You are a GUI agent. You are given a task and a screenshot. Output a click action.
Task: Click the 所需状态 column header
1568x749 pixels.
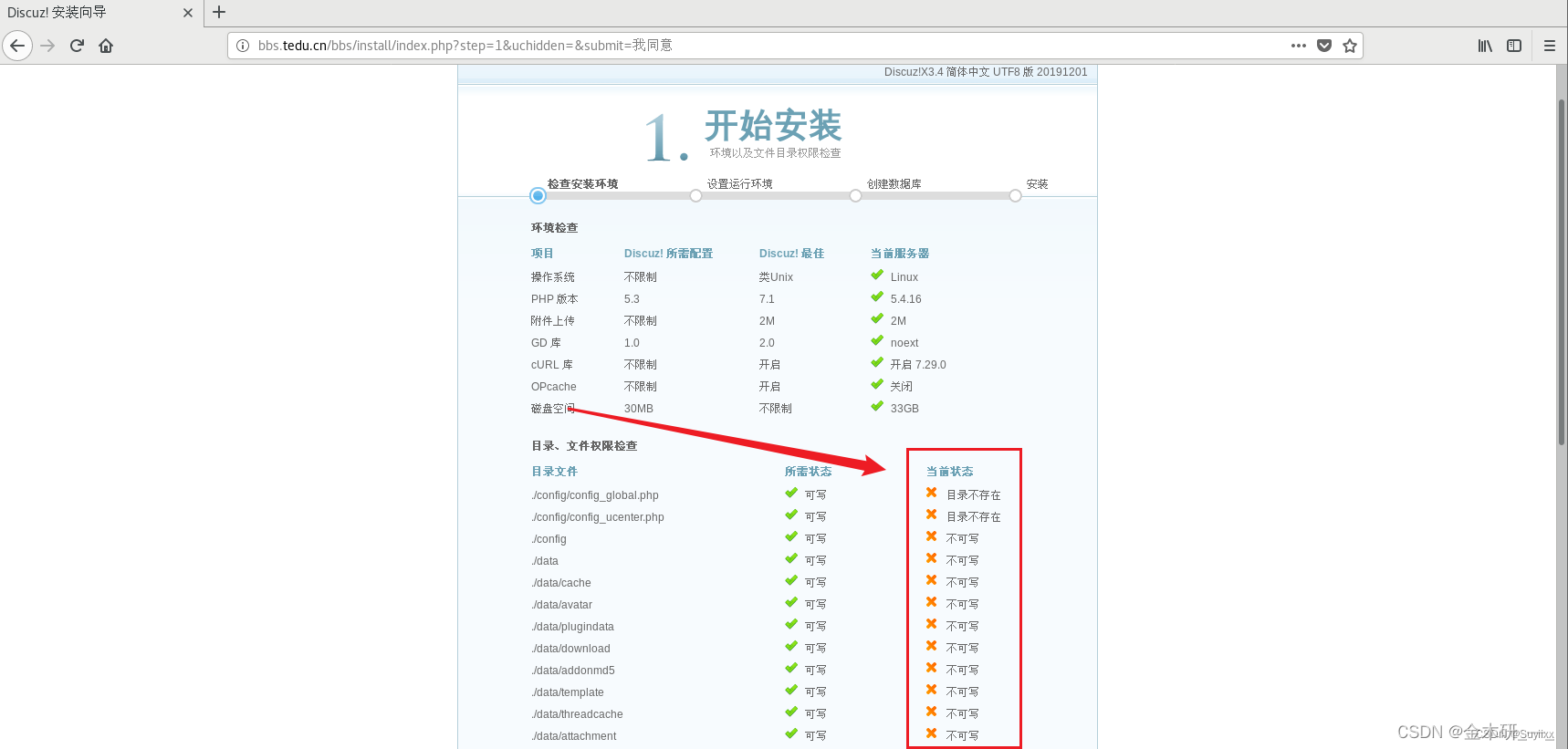(x=809, y=472)
